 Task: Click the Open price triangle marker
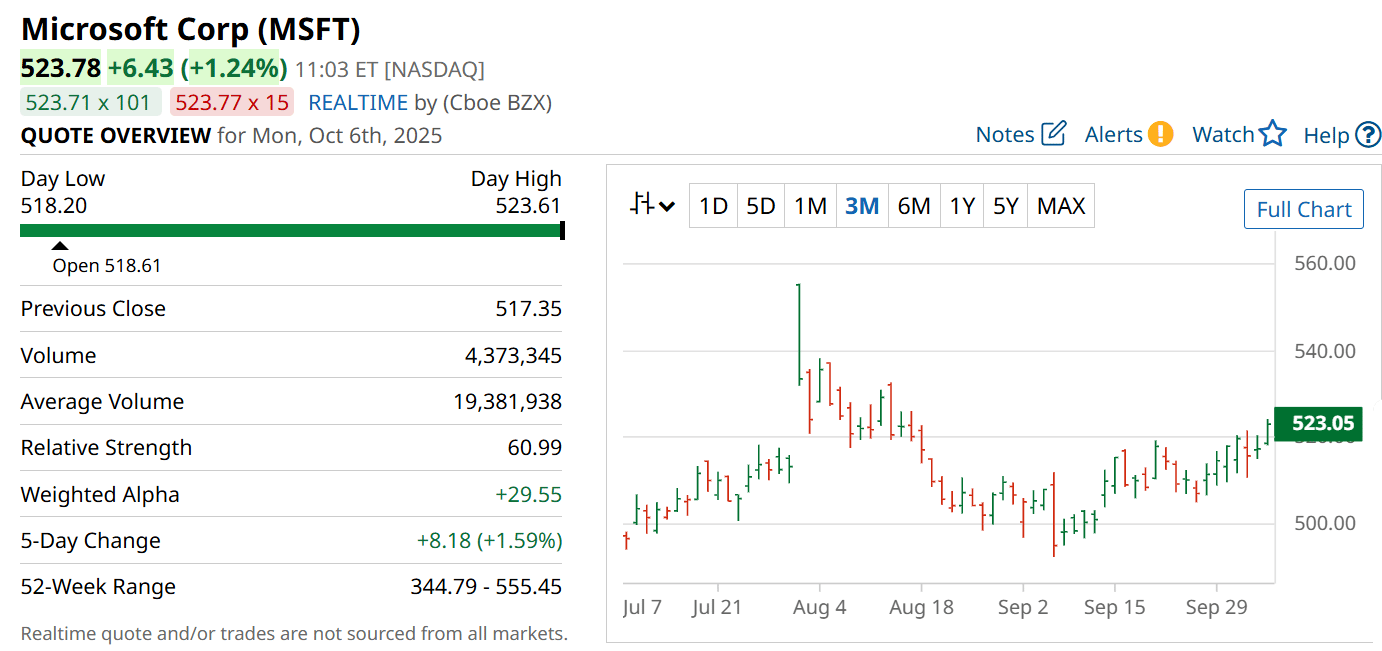click(60, 246)
